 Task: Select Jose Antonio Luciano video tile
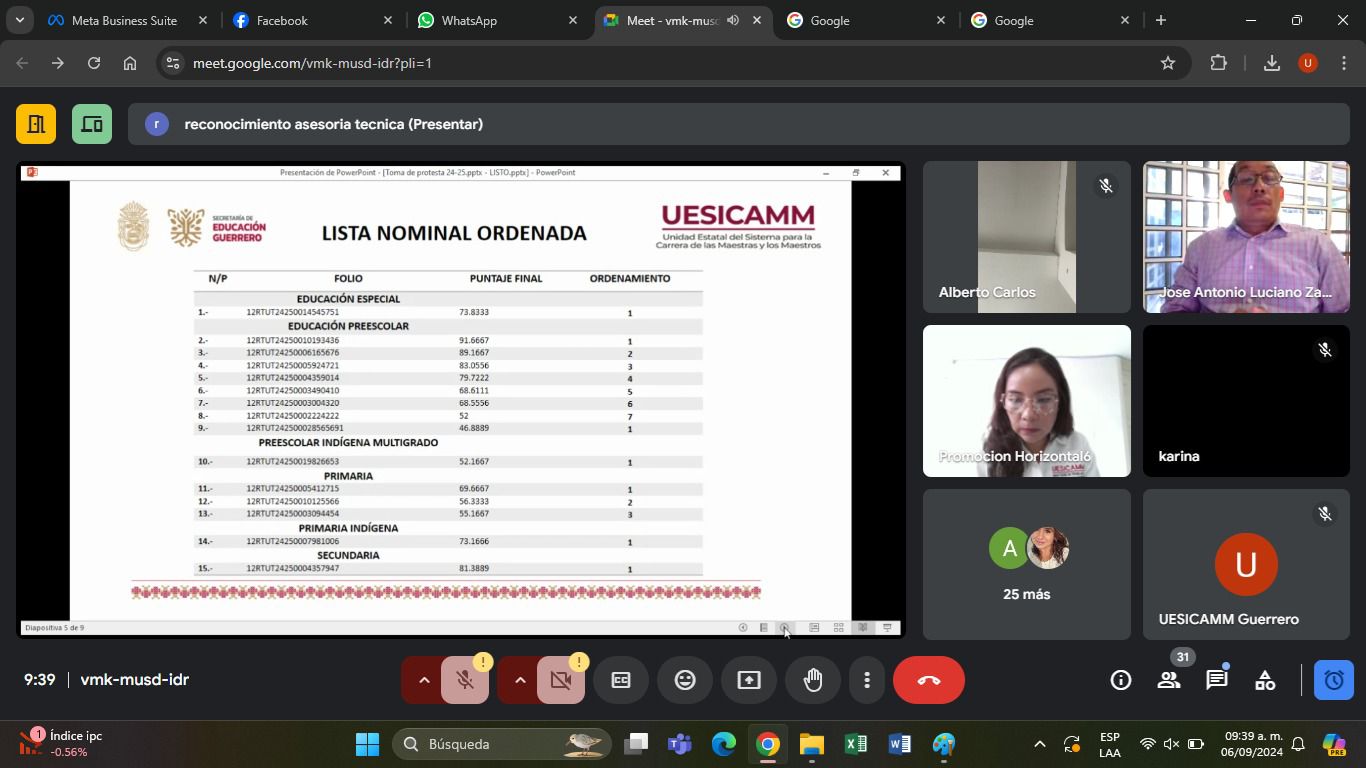1246,237
